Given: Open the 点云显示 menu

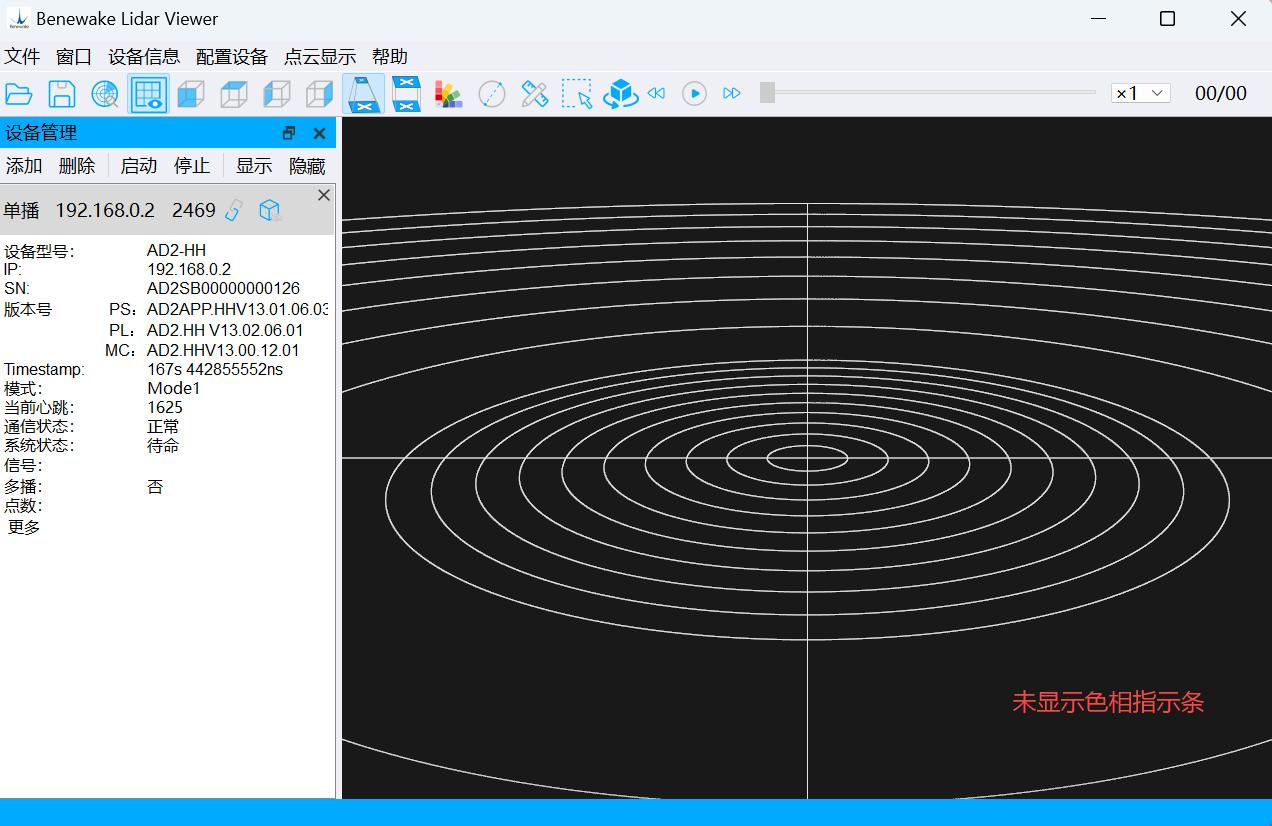Looking at the screenshot, I should pos(320,57).
